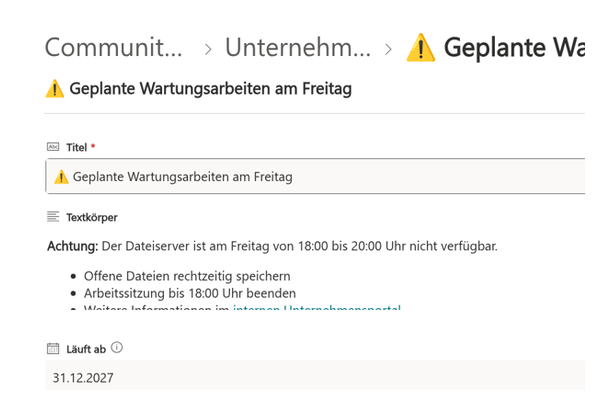Open the internen Unternehmensportal link
The height and width of the screenshot is (400, 600).
(317, 307)
